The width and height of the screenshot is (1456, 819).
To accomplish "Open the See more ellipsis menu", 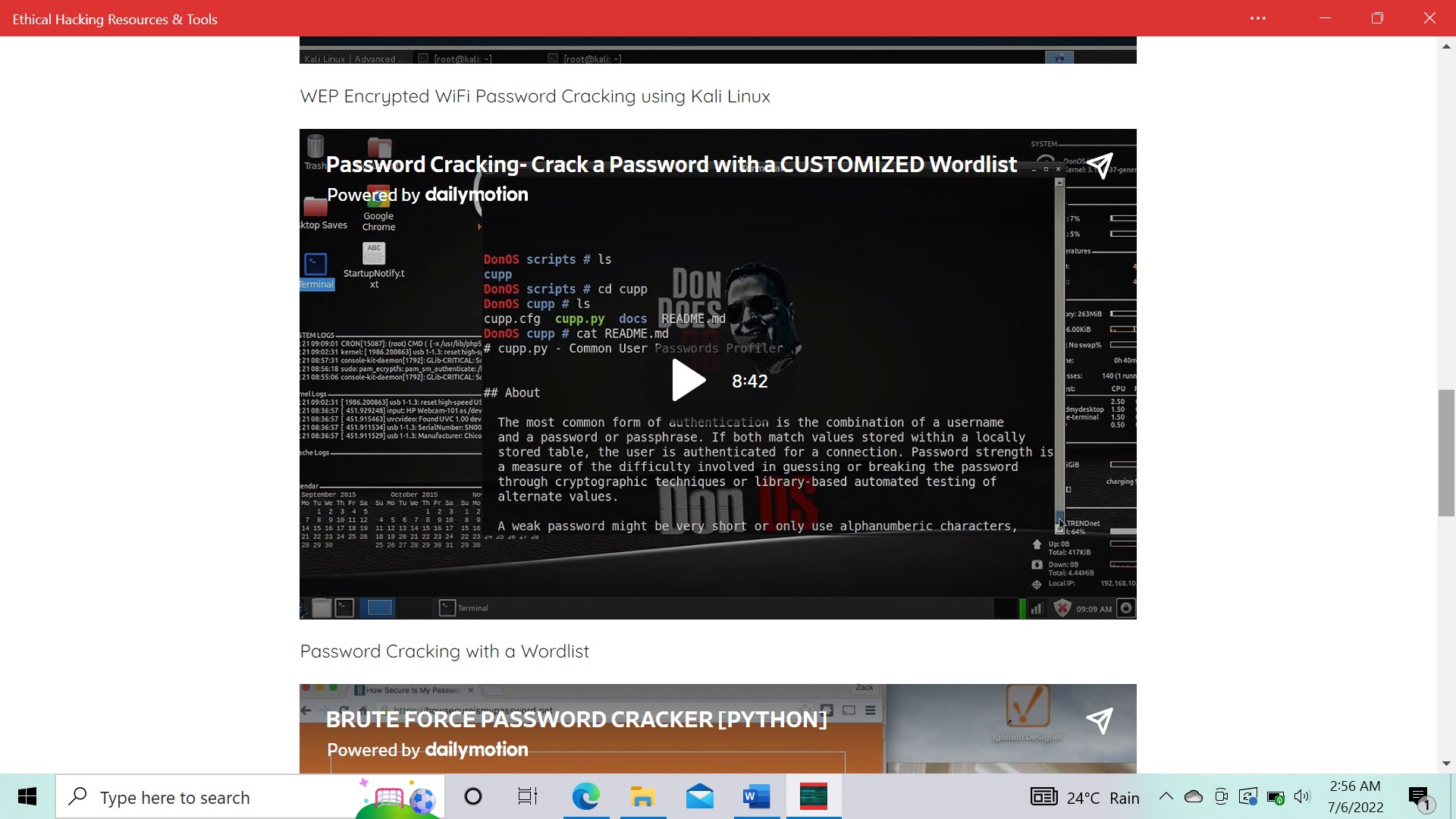I will (x=1258, y=18).
